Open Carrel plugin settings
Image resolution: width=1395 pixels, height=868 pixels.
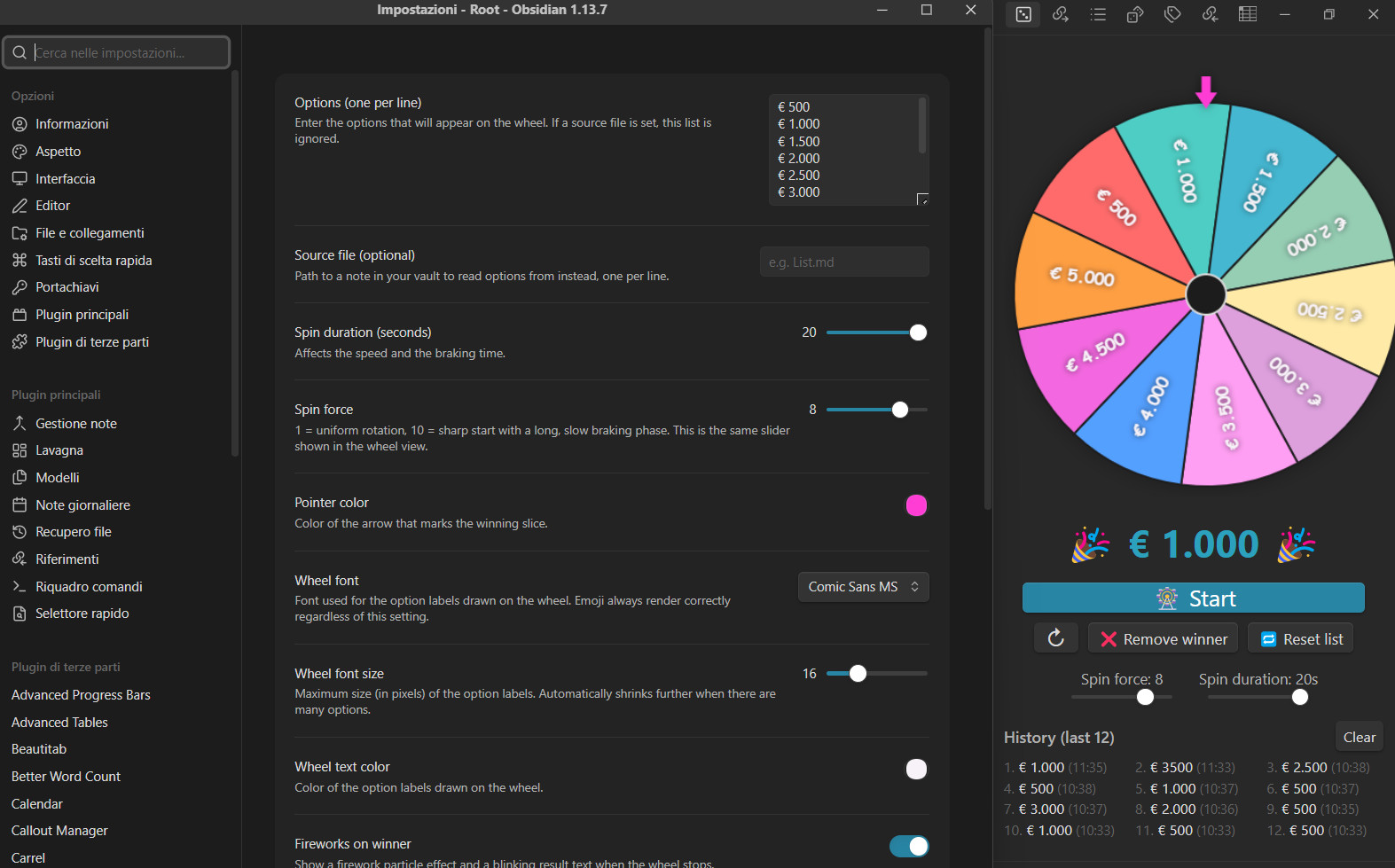28,858
